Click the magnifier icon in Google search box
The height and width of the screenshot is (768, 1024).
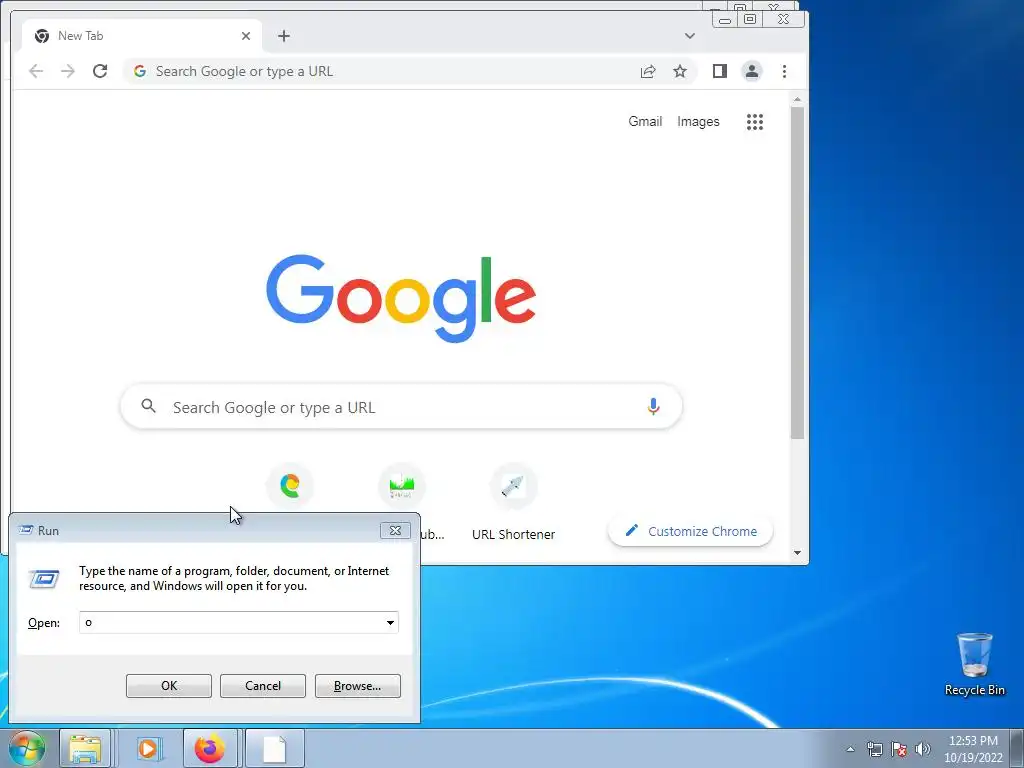tap(148, 406)
